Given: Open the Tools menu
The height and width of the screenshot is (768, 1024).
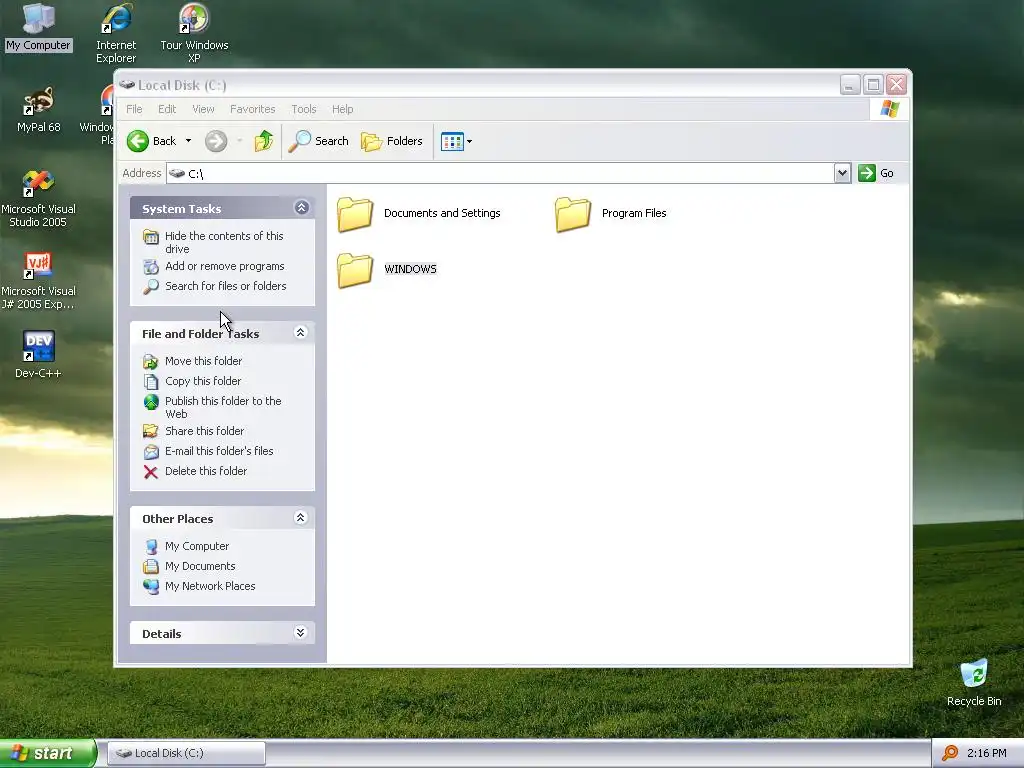Looking at the screenshot, I should (x=304, y=109).
